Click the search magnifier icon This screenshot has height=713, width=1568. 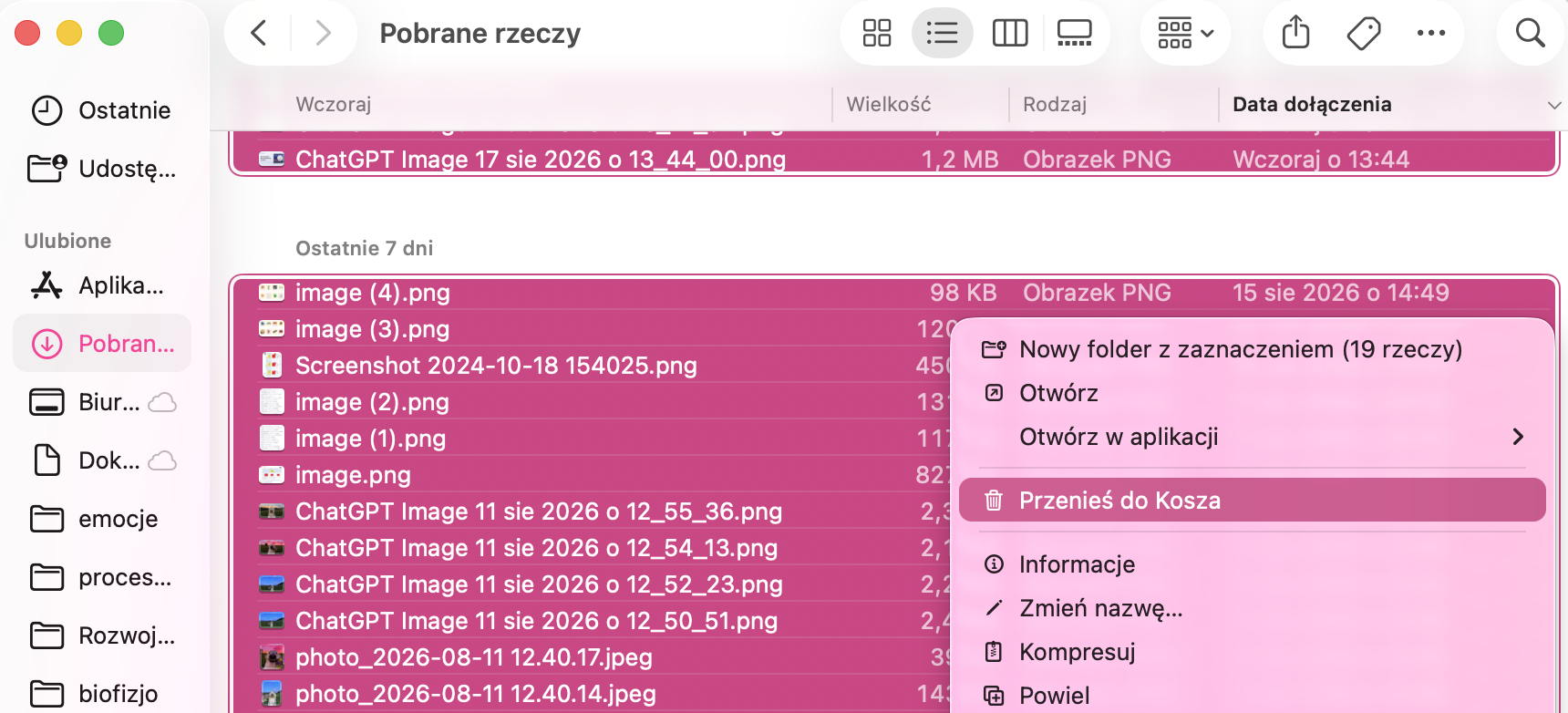tap(1530, 34)
